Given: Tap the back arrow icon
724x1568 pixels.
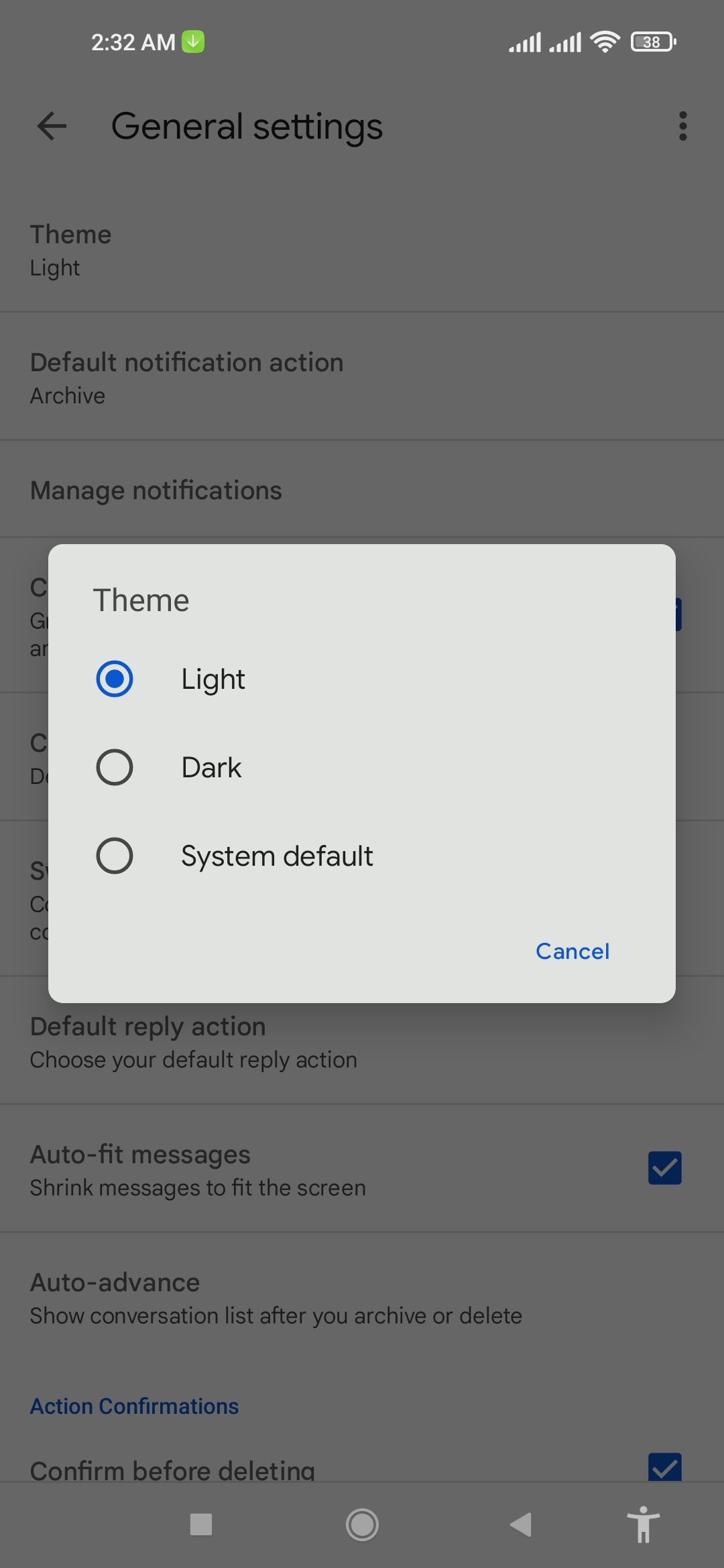Looking at the screenshot, I should pyautogui.click(x=52, y=126).
